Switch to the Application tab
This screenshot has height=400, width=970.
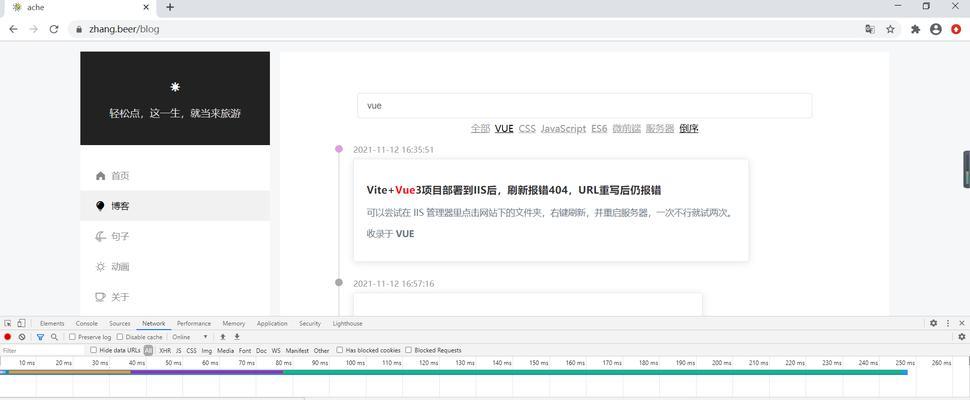point(272,323)
